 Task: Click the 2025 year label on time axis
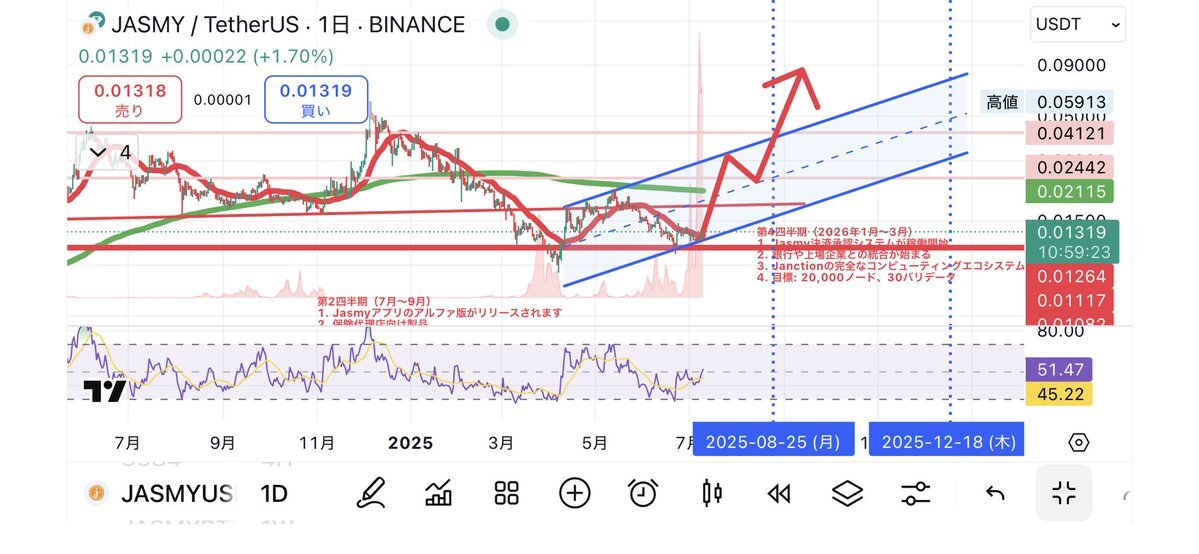coord(411,443)
